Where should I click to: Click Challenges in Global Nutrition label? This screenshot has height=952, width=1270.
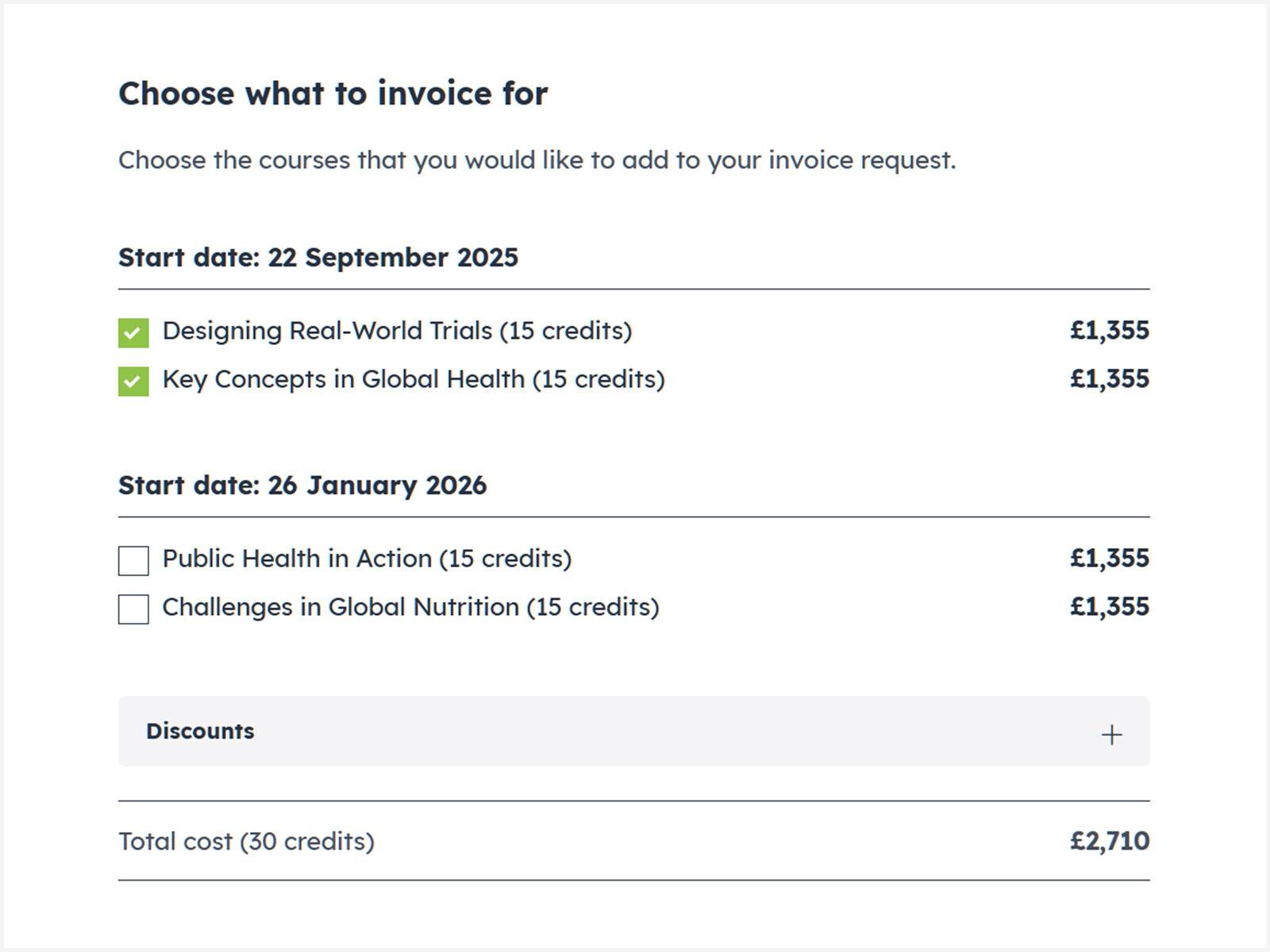(x=410, y=607)
